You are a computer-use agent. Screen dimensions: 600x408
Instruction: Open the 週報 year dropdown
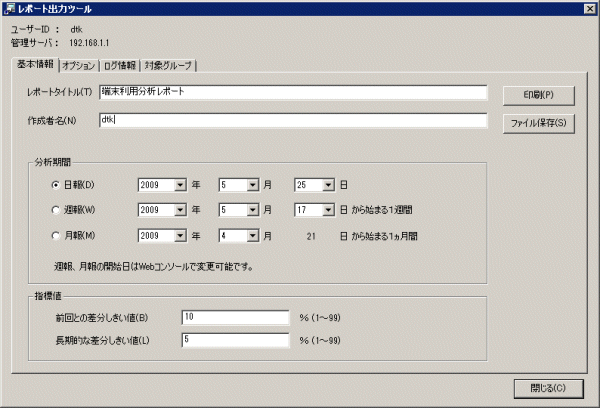point(180,210)
